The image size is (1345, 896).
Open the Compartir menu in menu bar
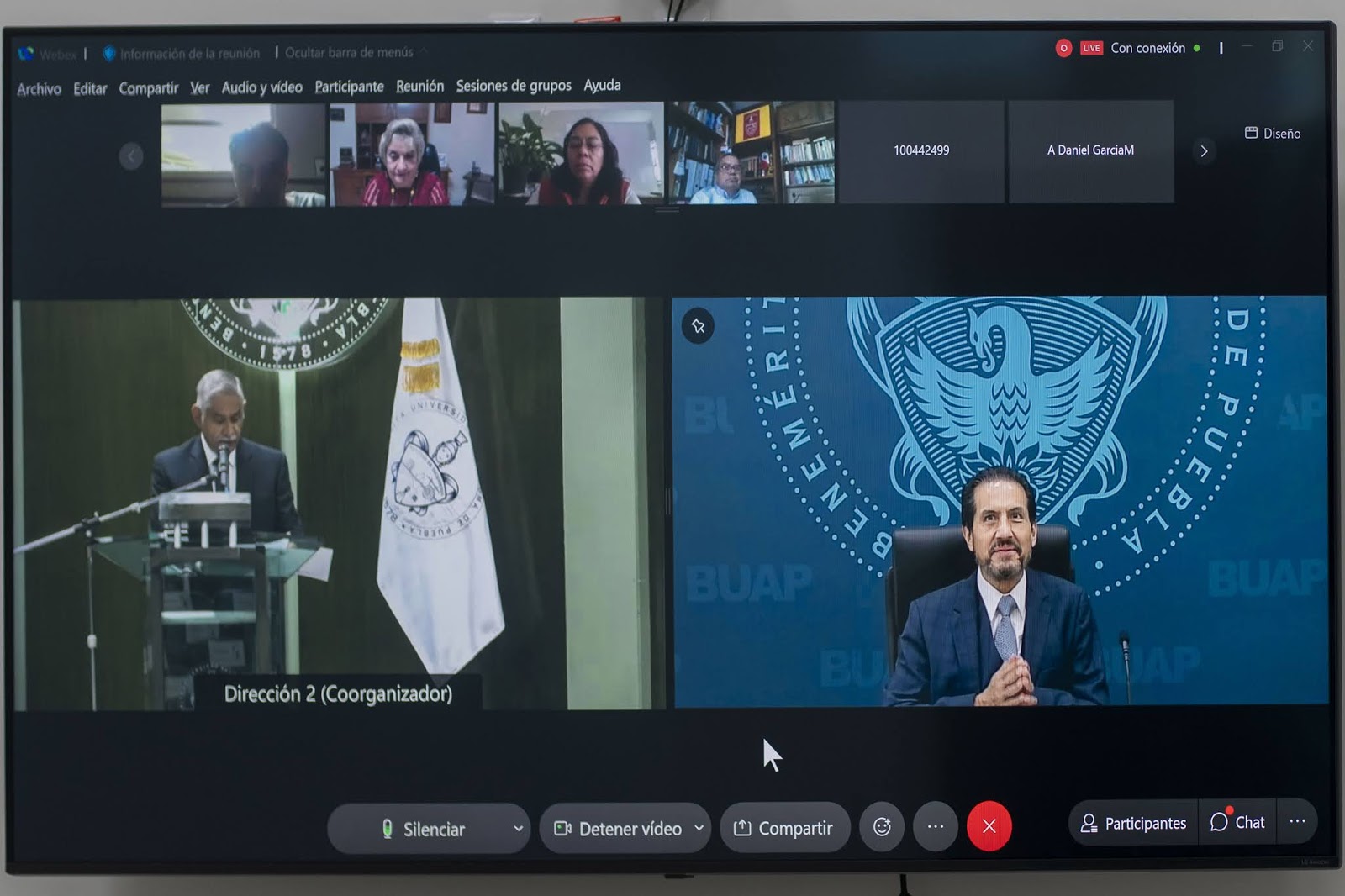click(x=149, y=88)
